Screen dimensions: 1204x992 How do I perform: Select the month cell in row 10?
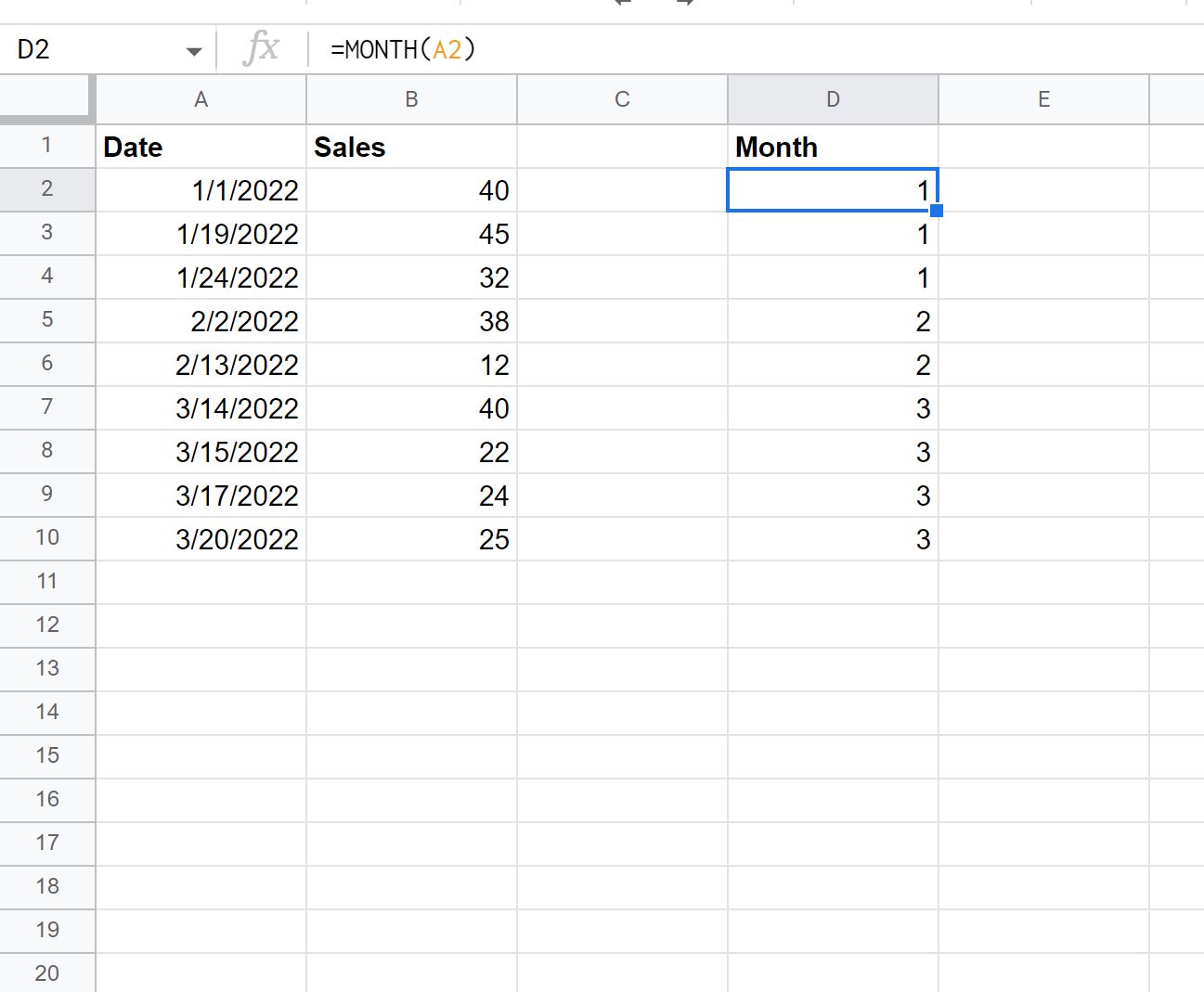click(x=833, y=539)
